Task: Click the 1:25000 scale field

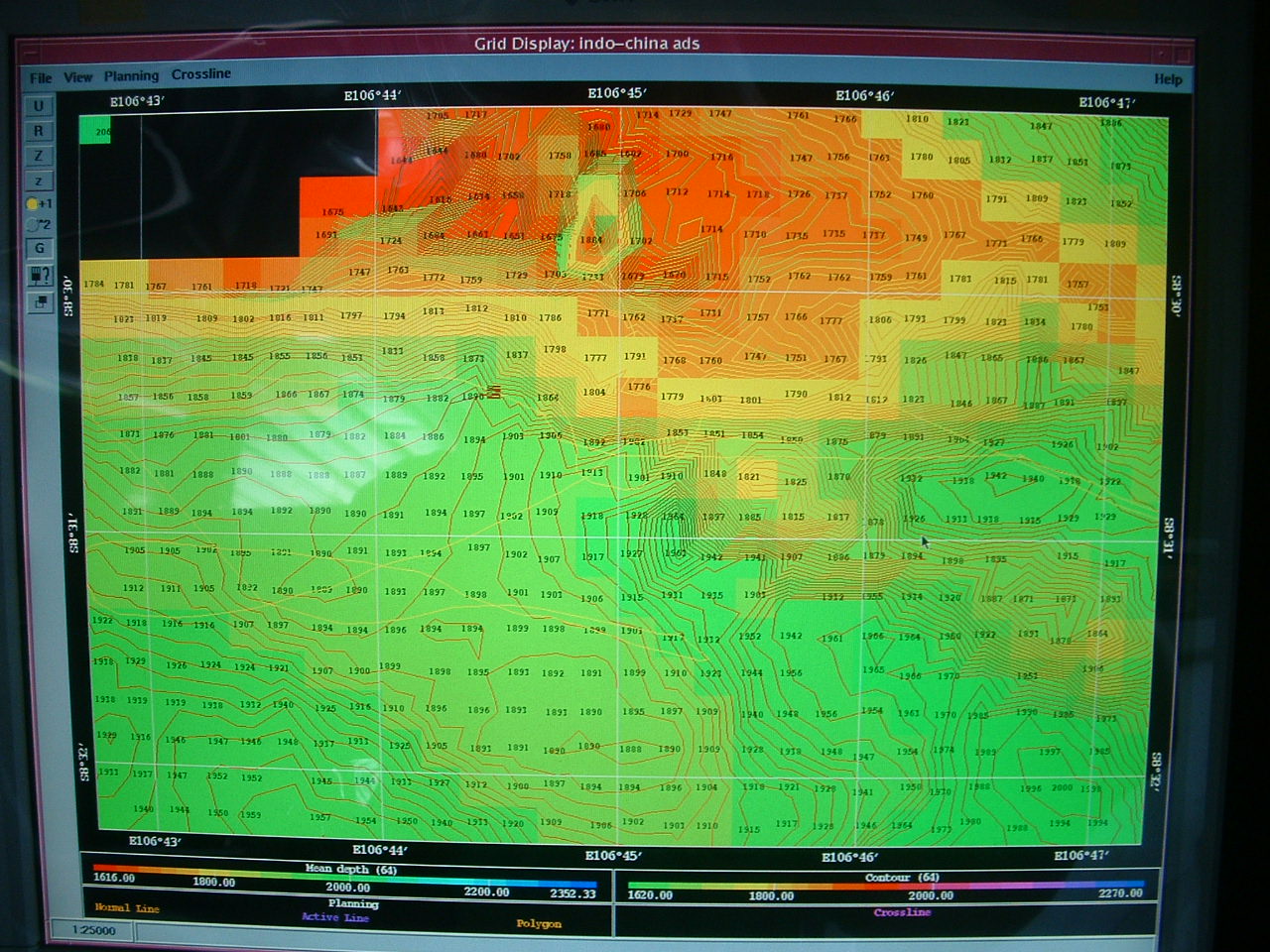Action: [93, 930]
